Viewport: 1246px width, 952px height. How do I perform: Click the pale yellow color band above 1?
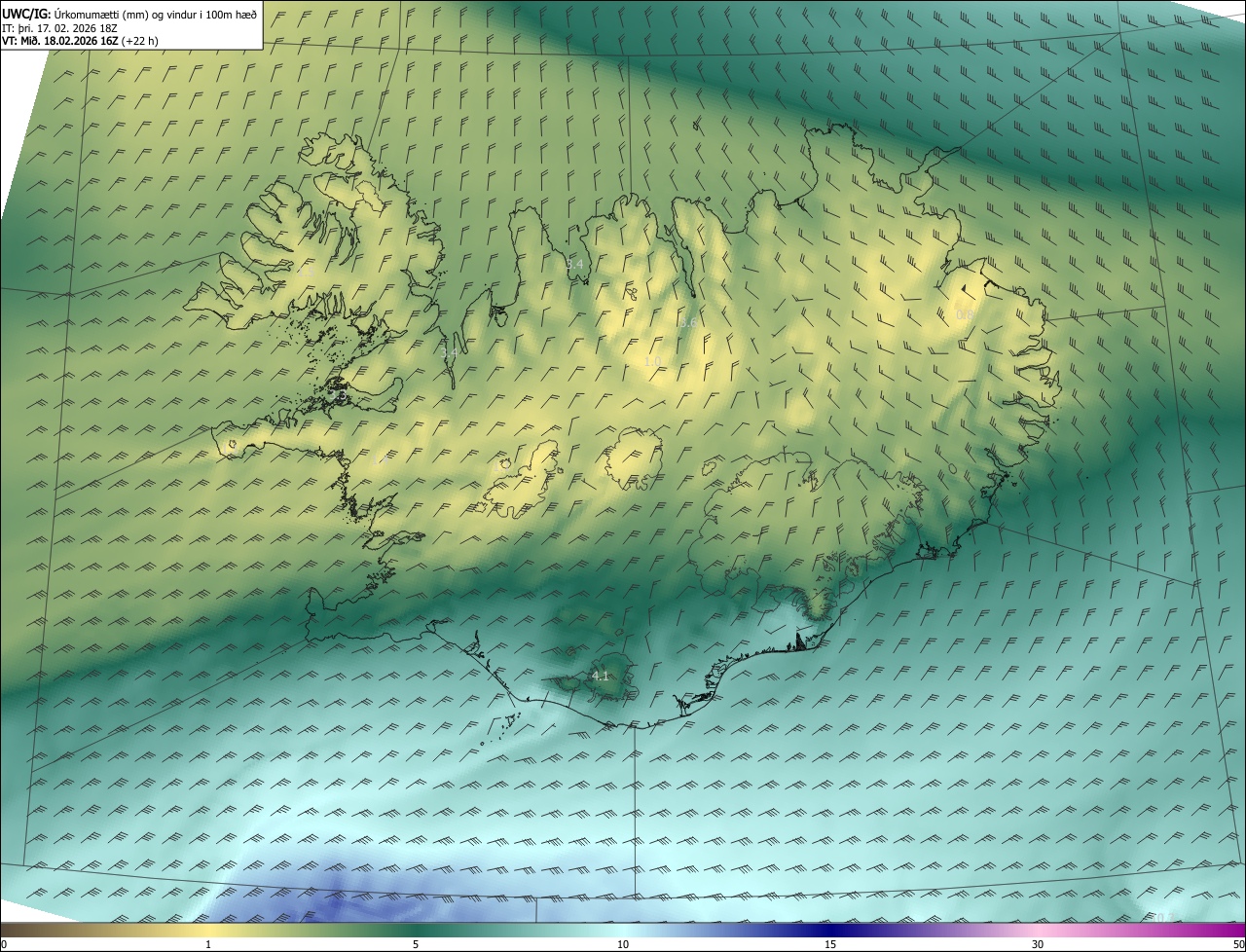[207, 930]
